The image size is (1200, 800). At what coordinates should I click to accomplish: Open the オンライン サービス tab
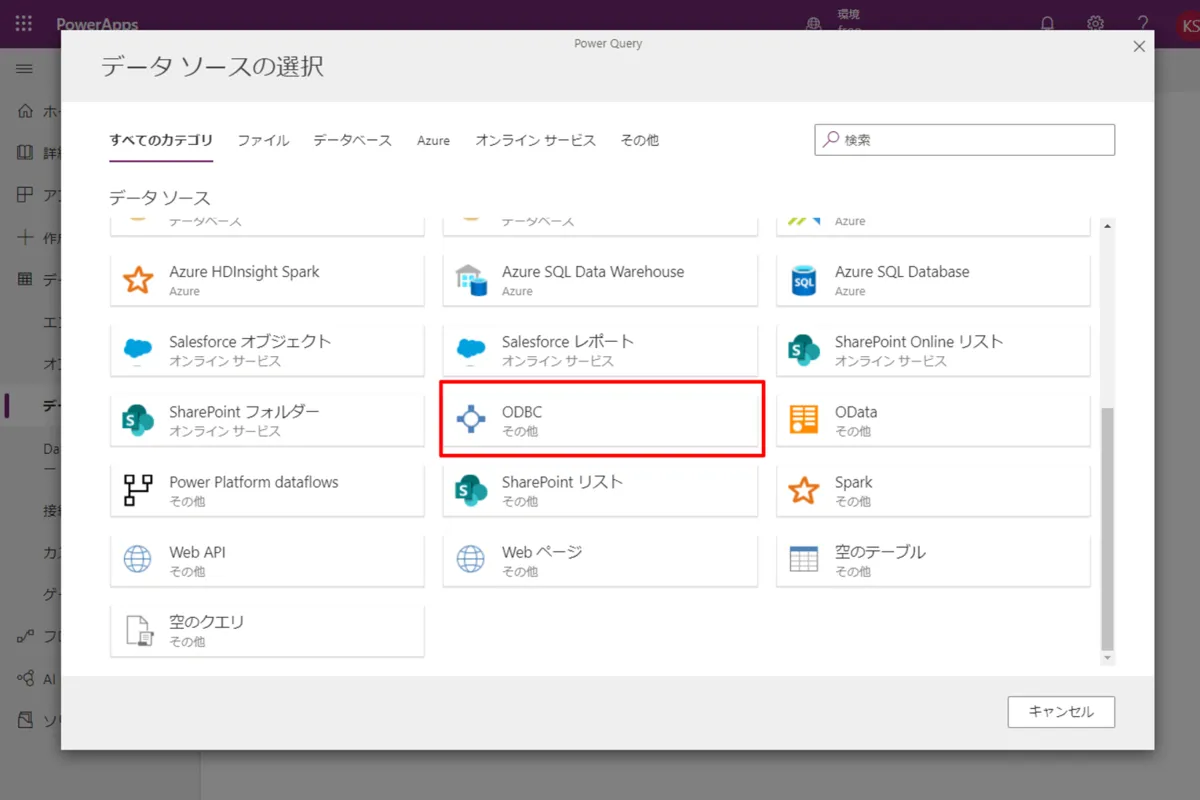coord(536,140)
